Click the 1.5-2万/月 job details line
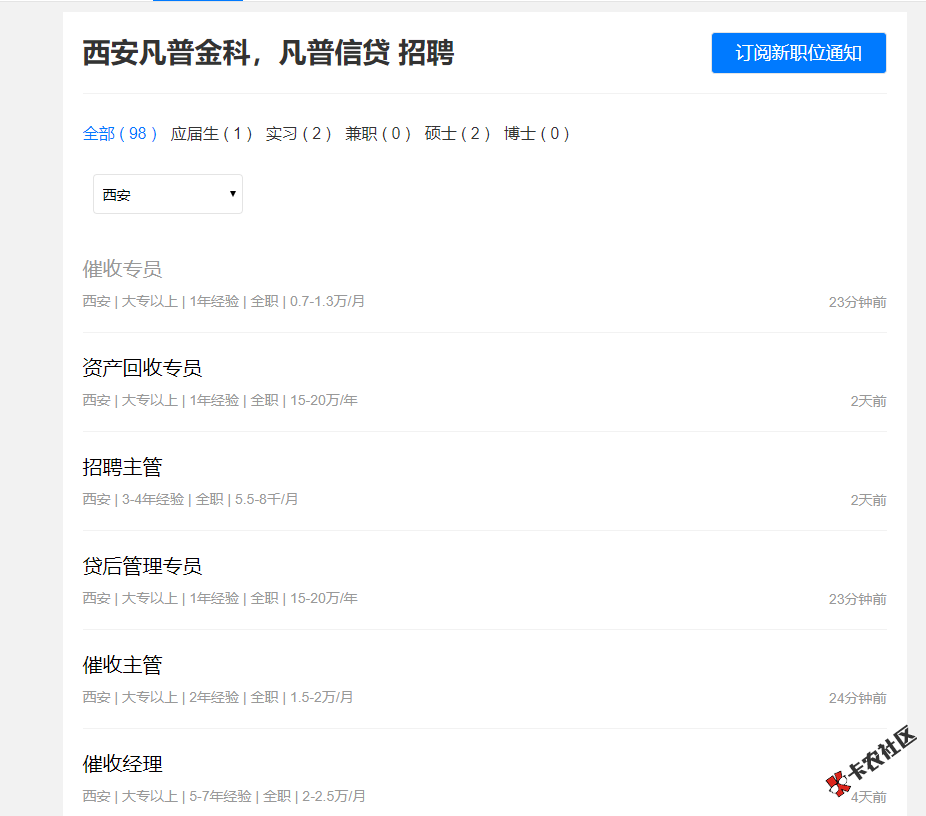926x816 pixels. tap(217, 697)
